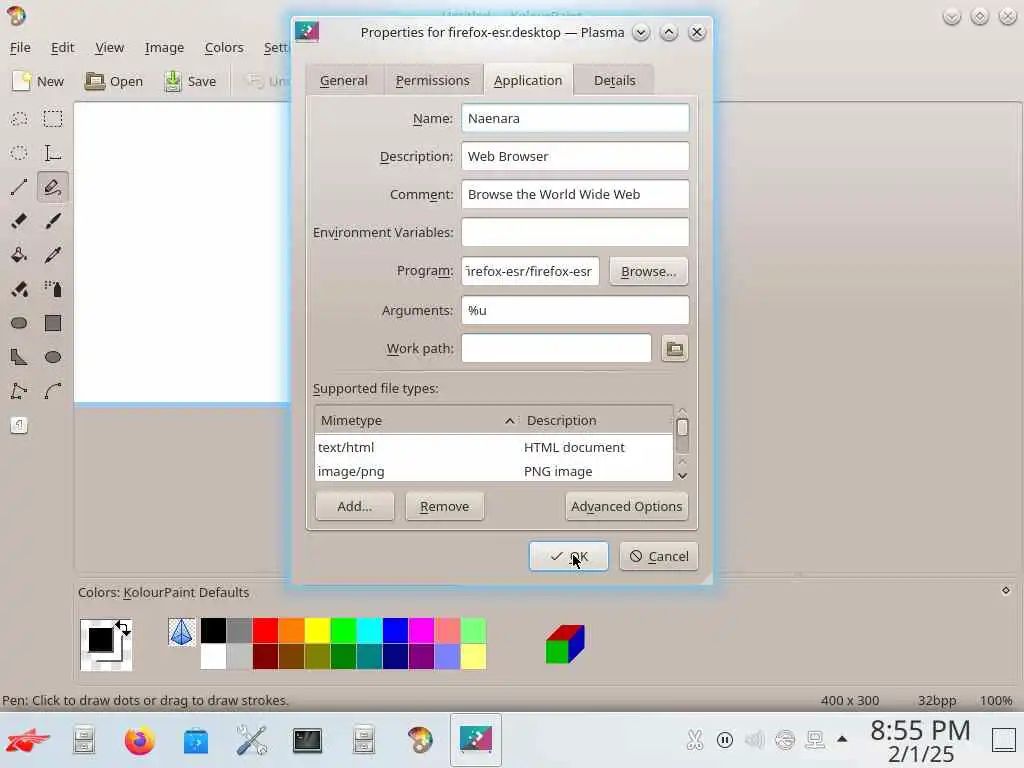This screenshot has width=1024, height=768.
Task: Select the rectangular selection tool in KolourPaint
Action: (53, 119)
